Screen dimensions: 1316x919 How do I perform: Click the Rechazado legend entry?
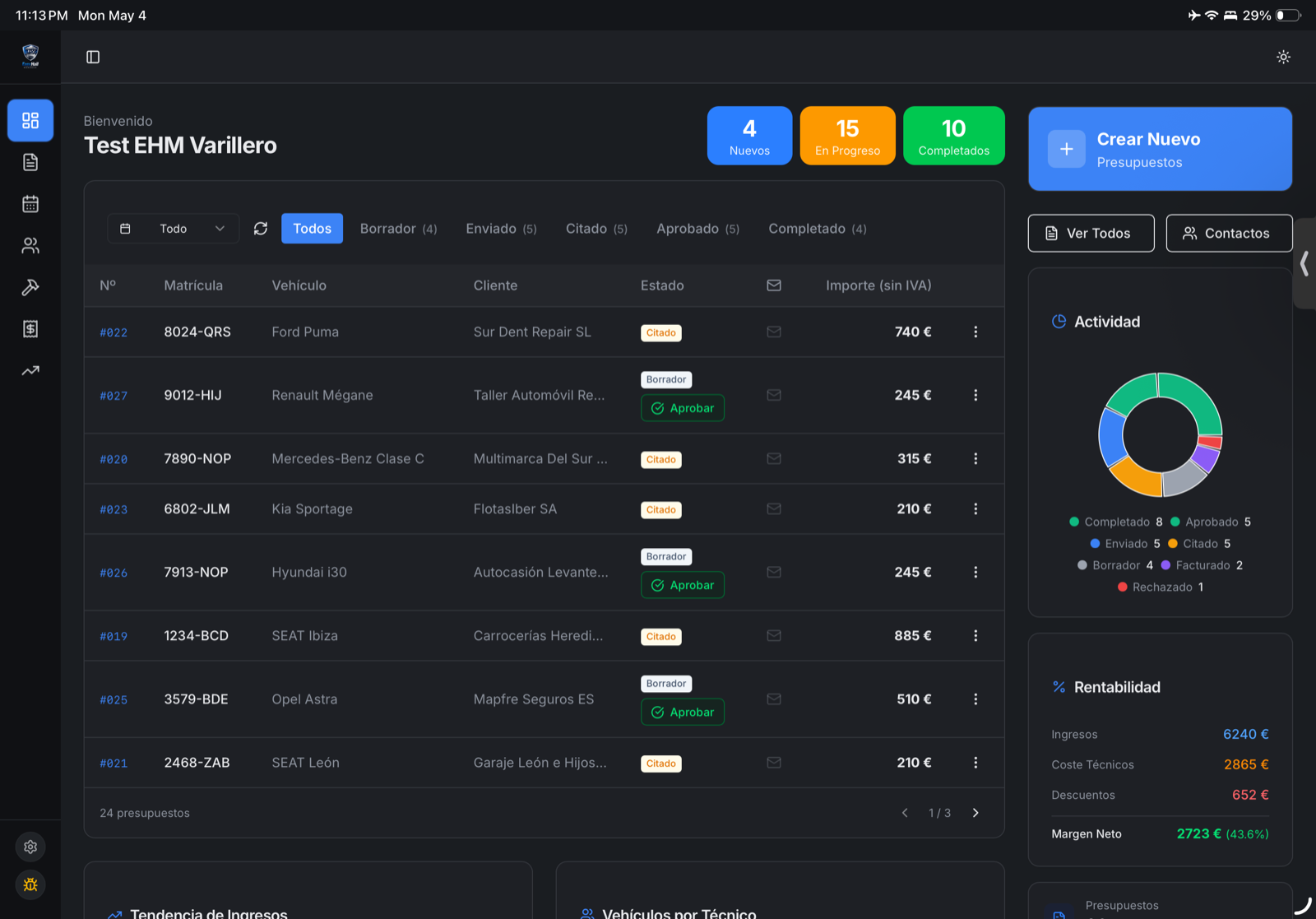pyautogui.click(x=1161, y=587)
